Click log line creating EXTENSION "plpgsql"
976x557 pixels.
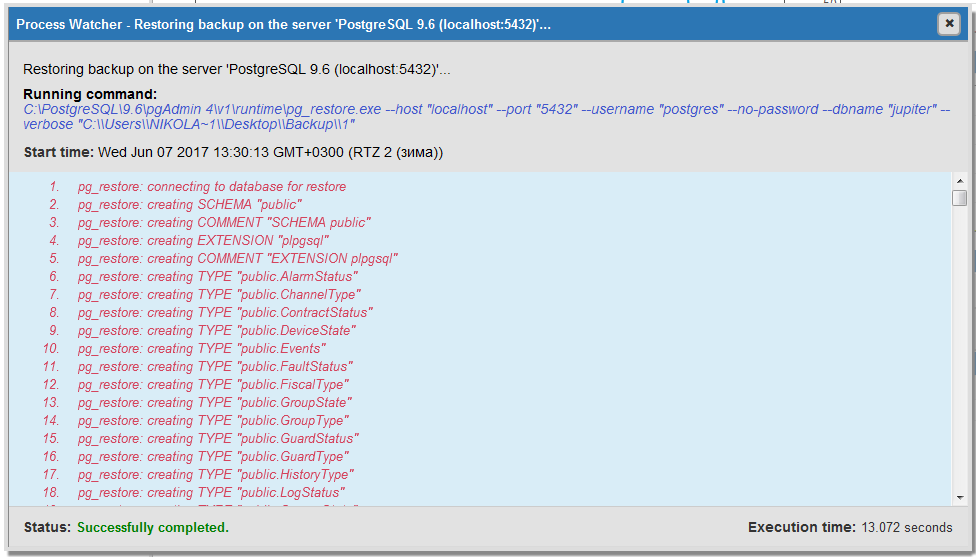[x=204, y=241]
